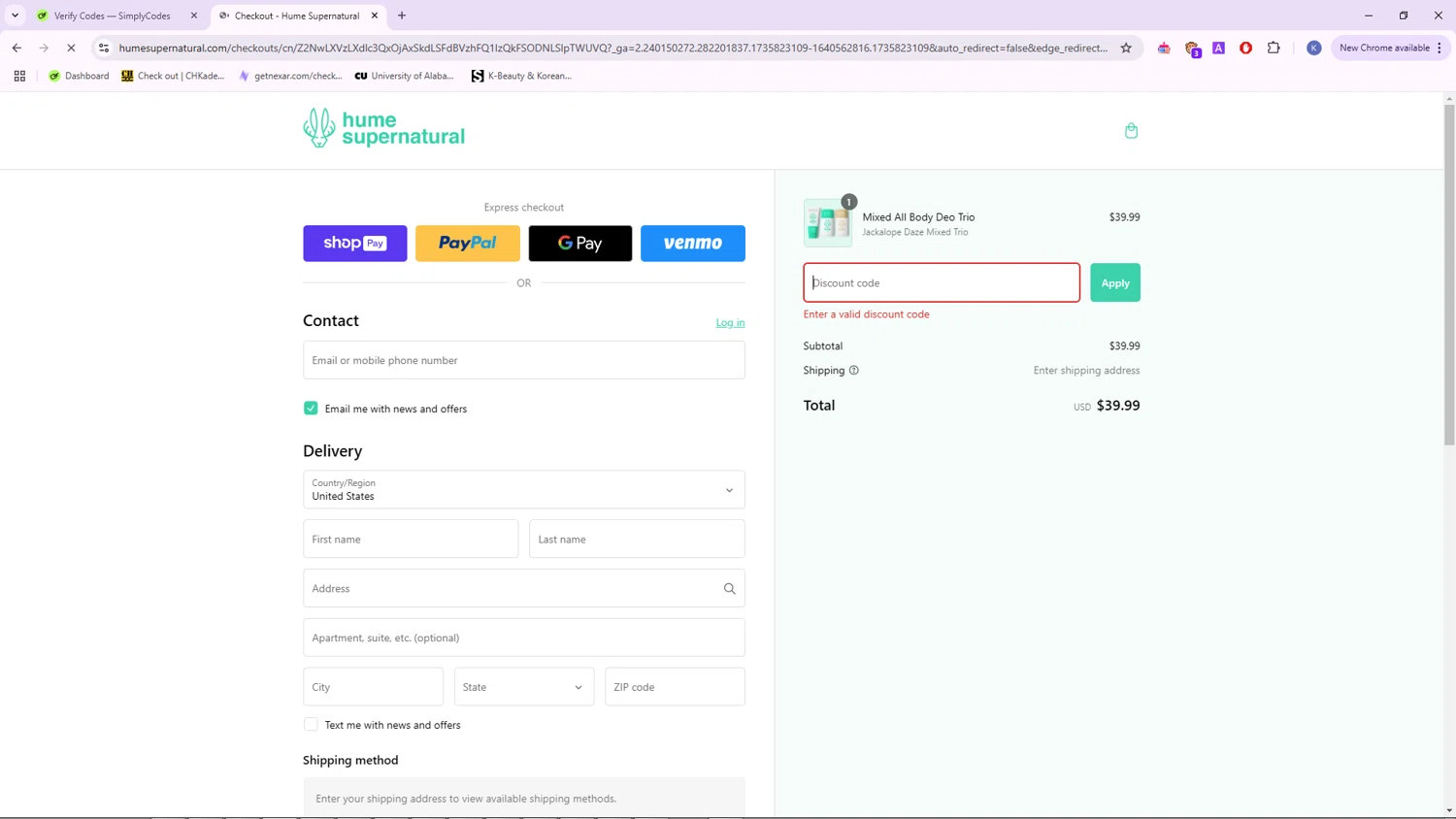Open the Dashboard bookmark
1456x819 pixels.
point(79,76)
